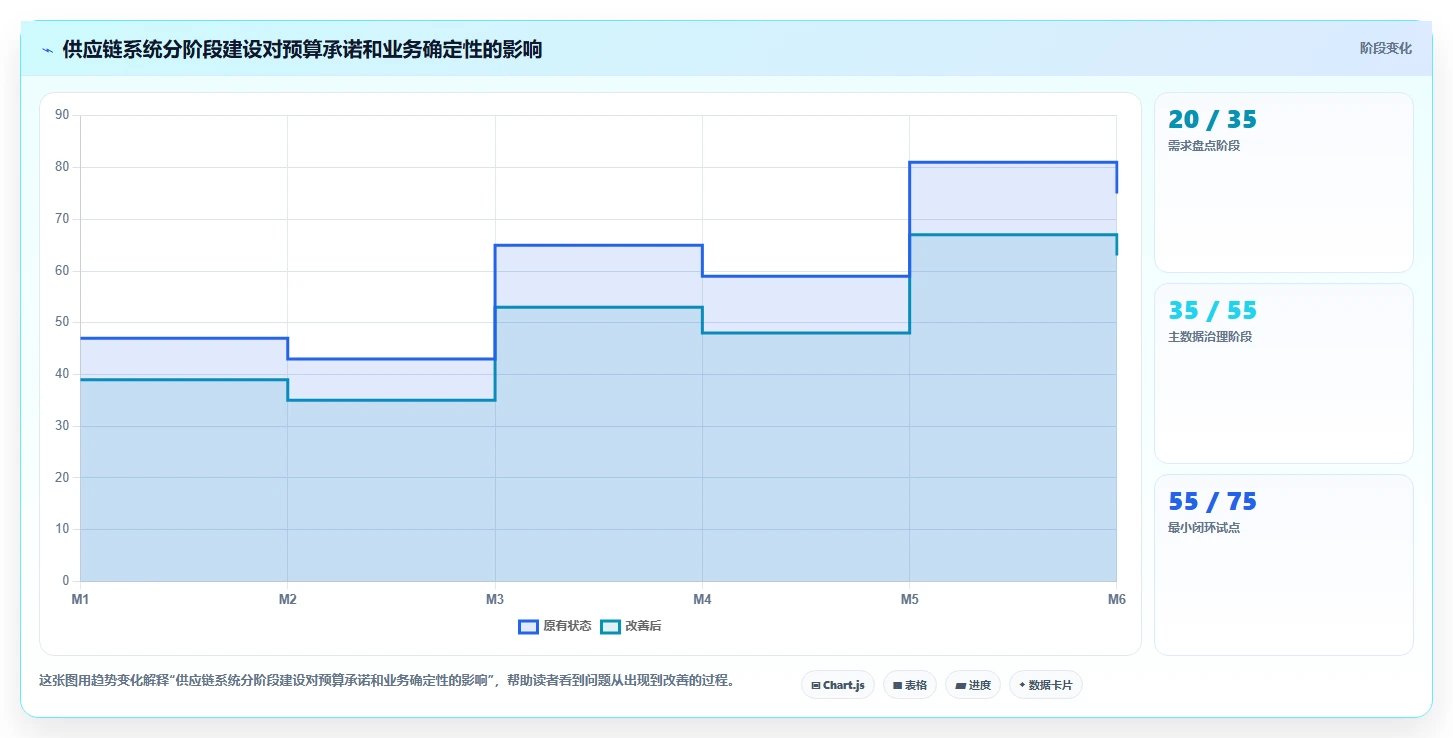
Task: Click the 原有状态 legend label
Action: tap(567, 626)
